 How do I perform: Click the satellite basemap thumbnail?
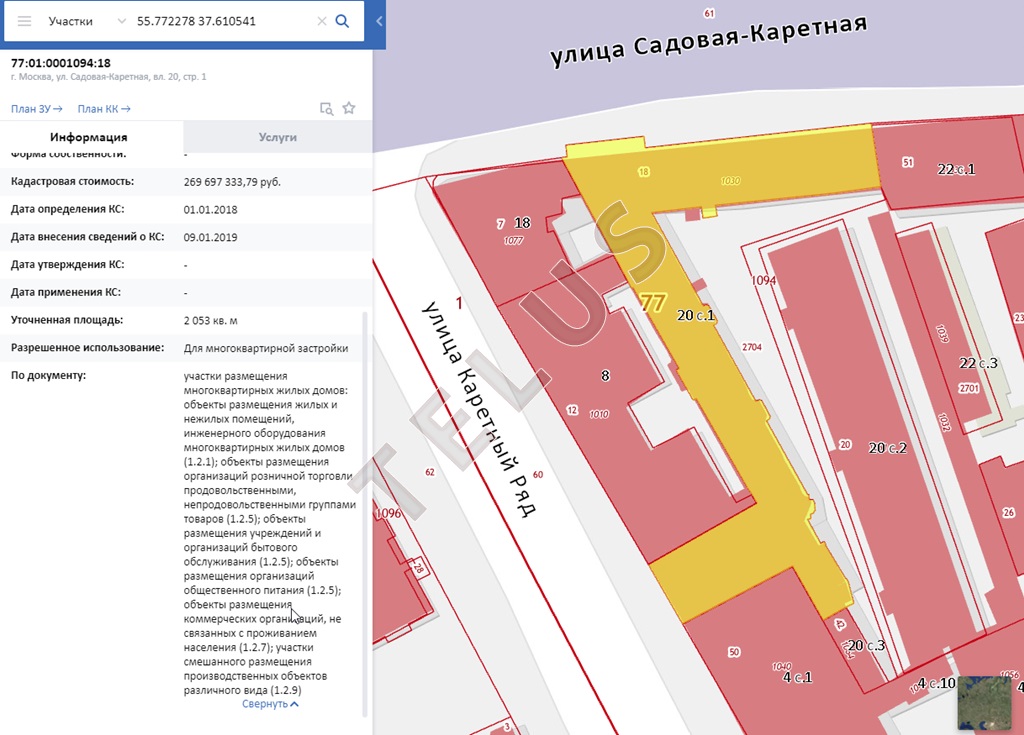(x=984, y=703)
